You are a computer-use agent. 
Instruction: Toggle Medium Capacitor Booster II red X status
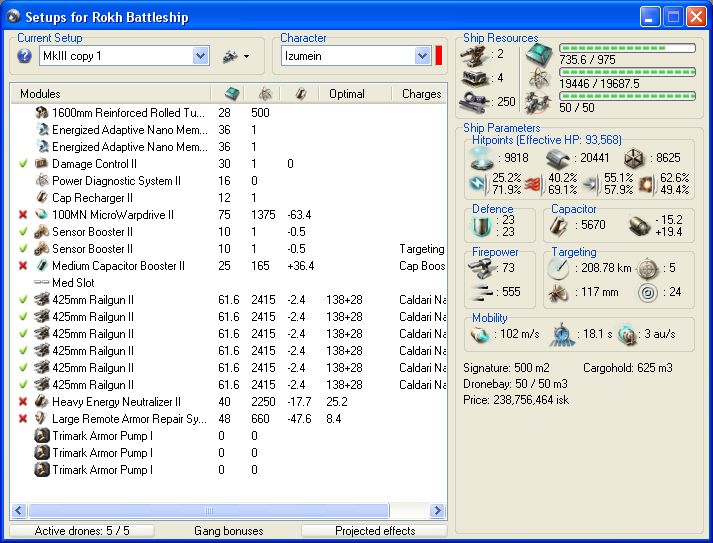click(x=23, y=266)
